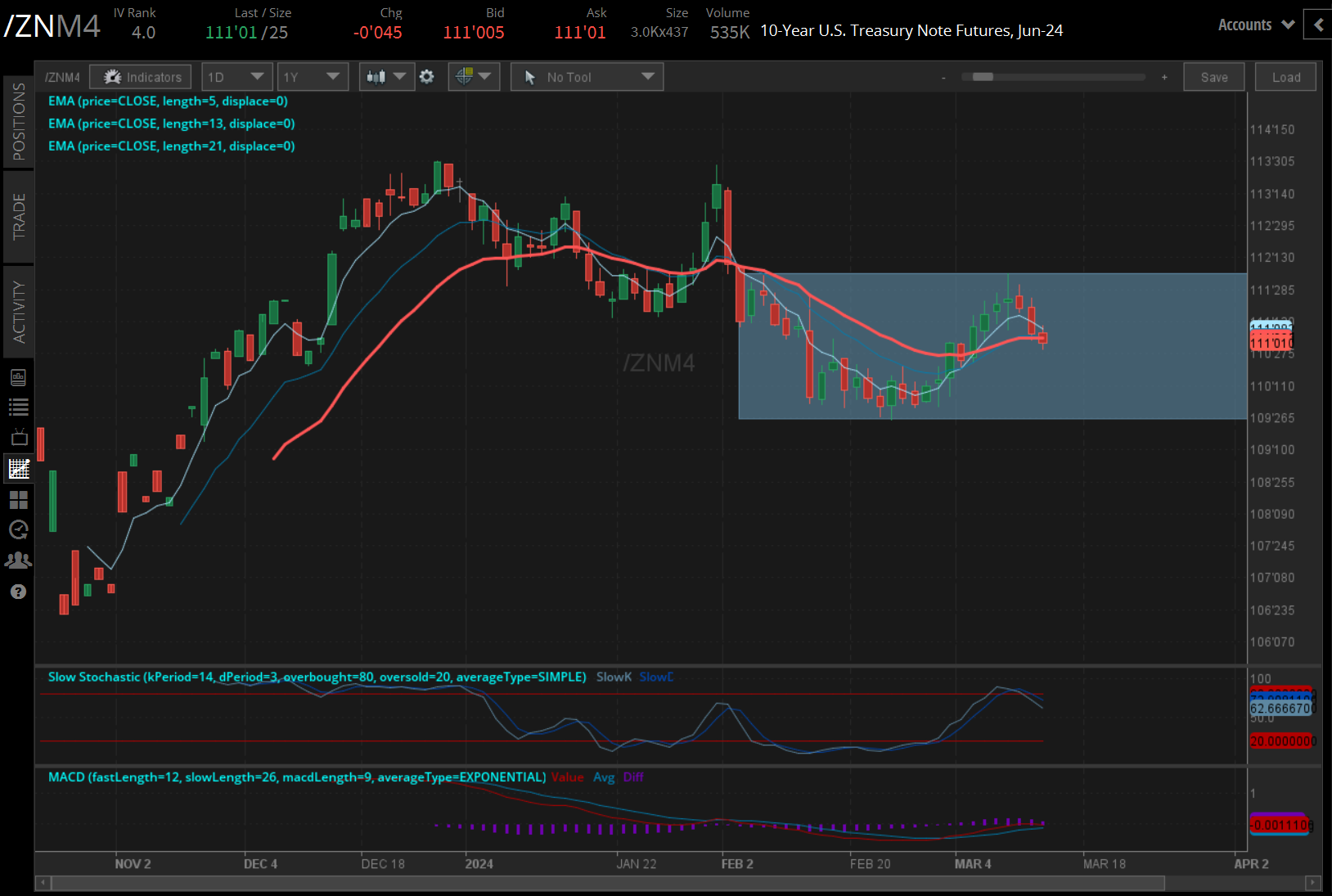Click the MACD study label
Image resolution: width=1332 pixels, height=896 pixels.
297,777
